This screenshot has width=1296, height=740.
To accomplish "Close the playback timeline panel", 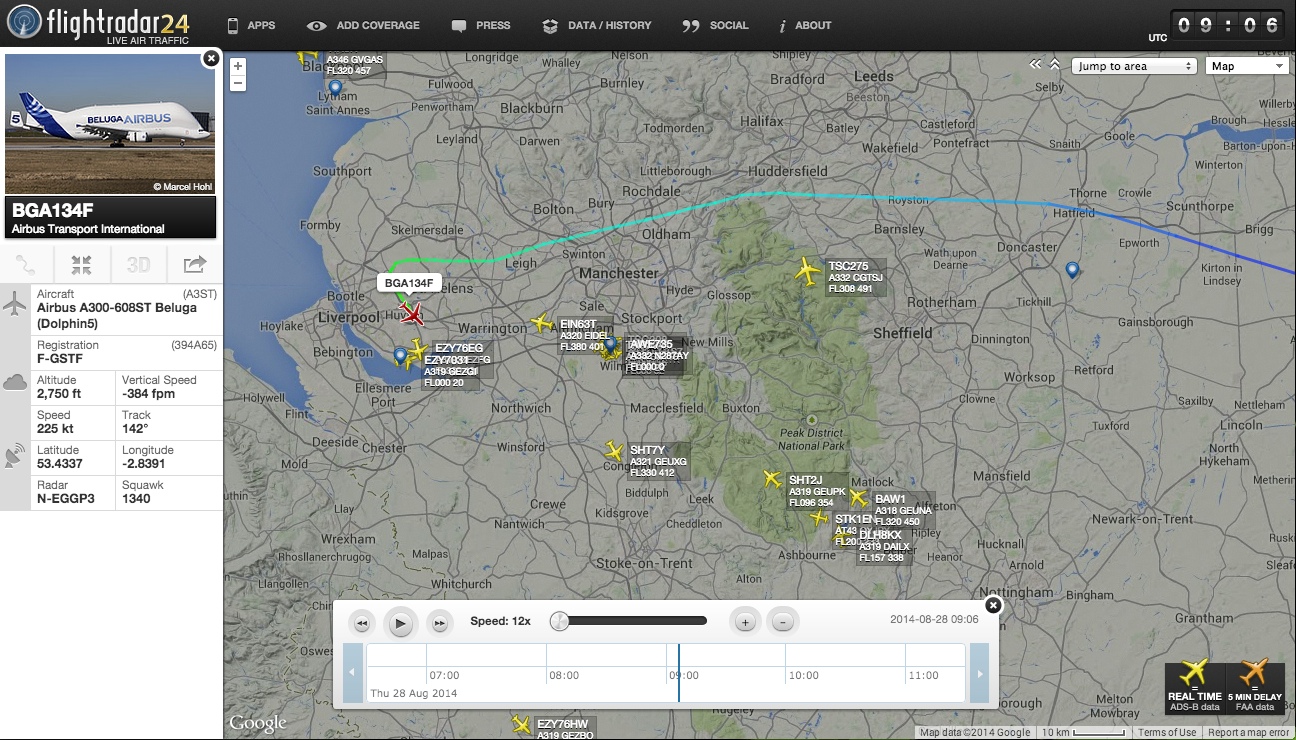I will click(993, 605).
